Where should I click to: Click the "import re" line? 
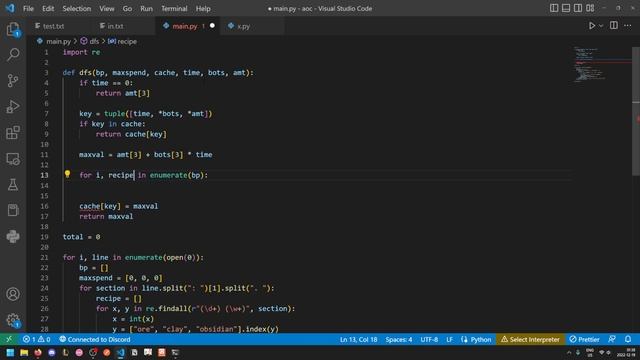(81, 52)
